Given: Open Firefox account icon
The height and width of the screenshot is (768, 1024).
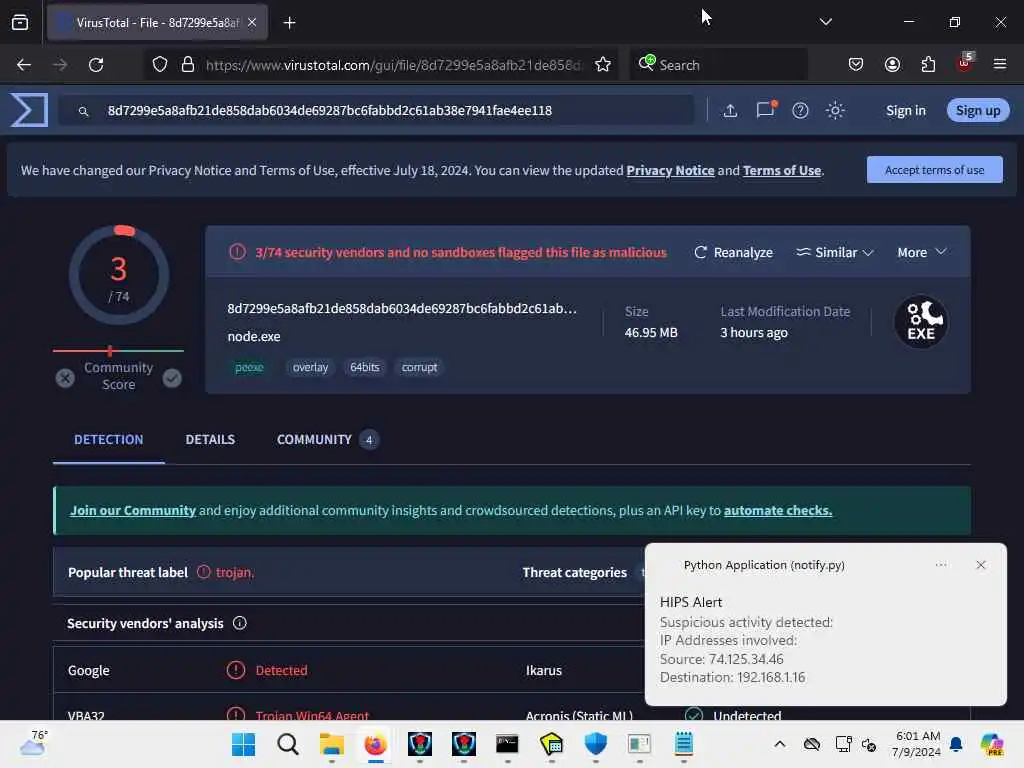Looking at the screenshot, I should (x=892, y=65).
